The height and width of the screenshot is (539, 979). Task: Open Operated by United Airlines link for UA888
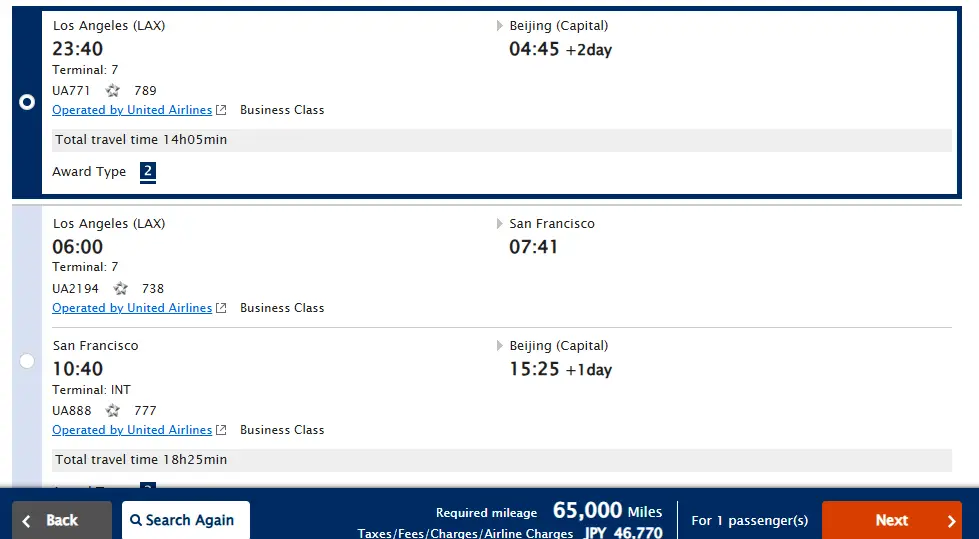click(x=132, y=430)
